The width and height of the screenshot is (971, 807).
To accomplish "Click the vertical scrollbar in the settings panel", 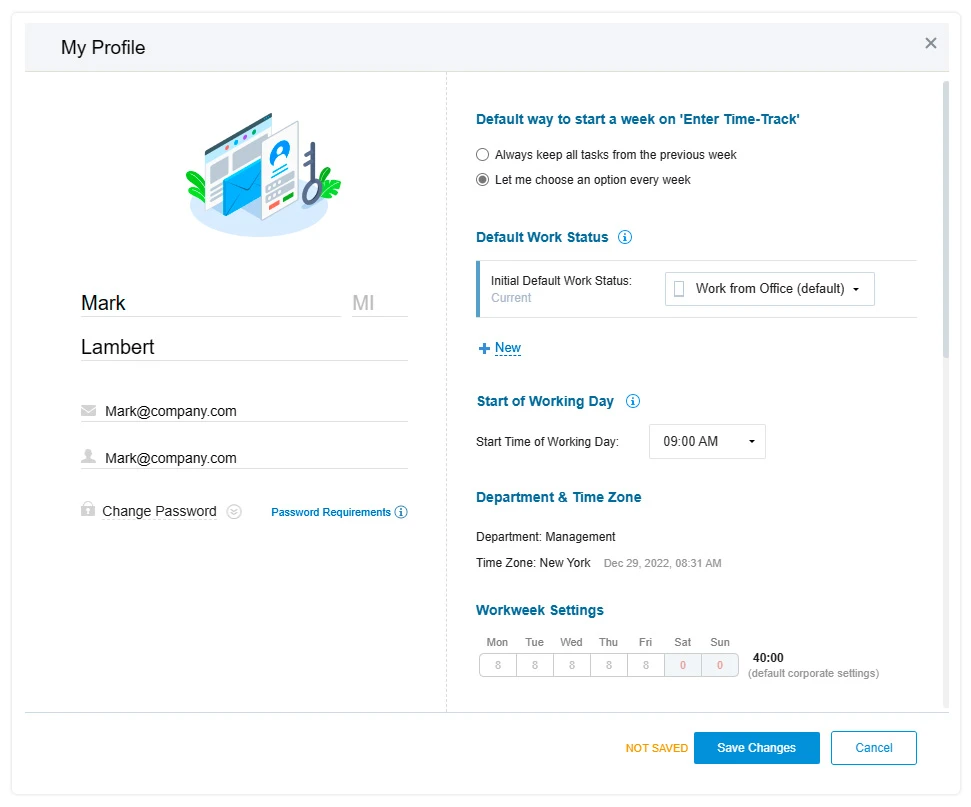I will (x=945, y=220).
